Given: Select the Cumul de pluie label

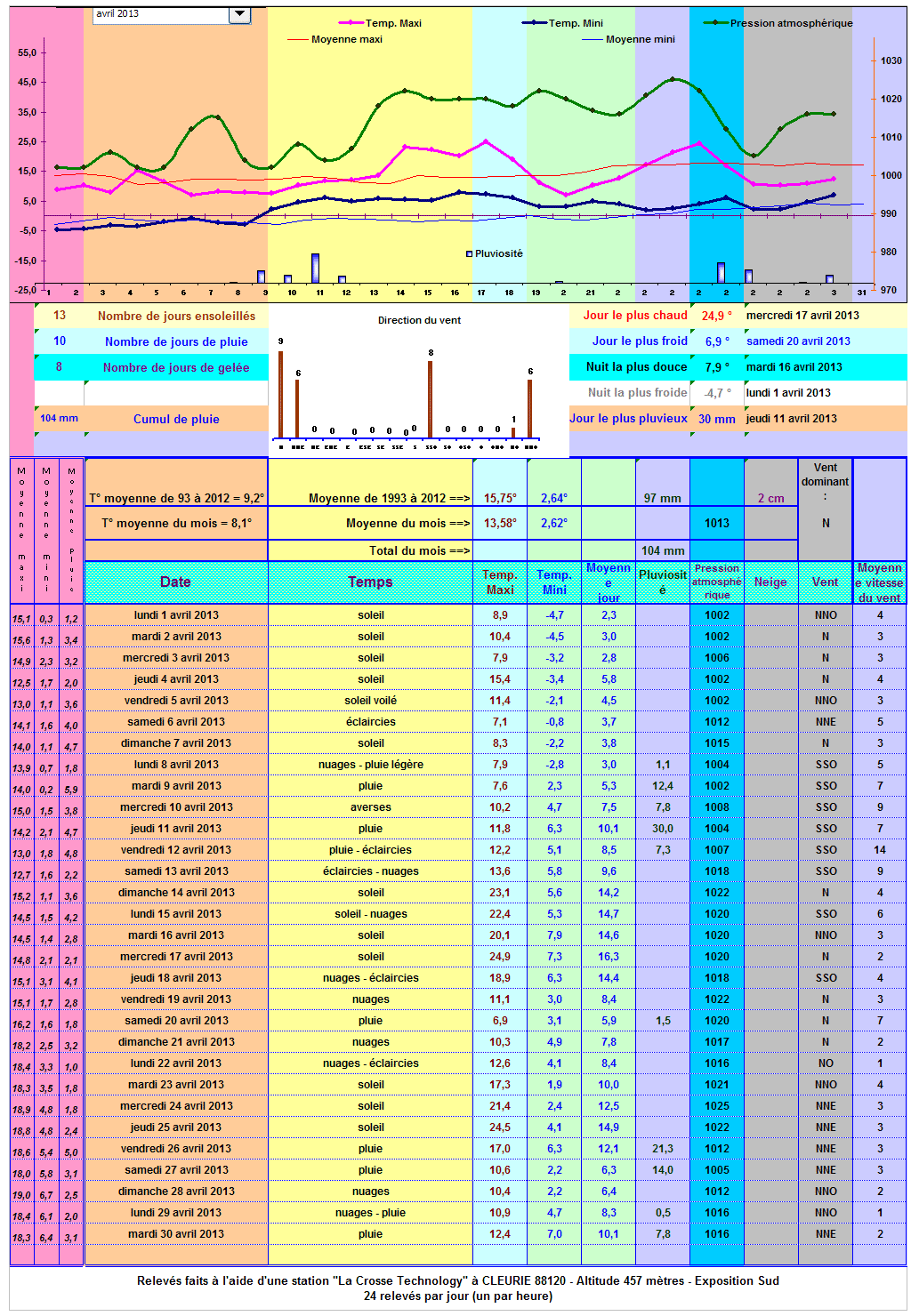Looking at the screenshot, I should click(x=176, y=419).
